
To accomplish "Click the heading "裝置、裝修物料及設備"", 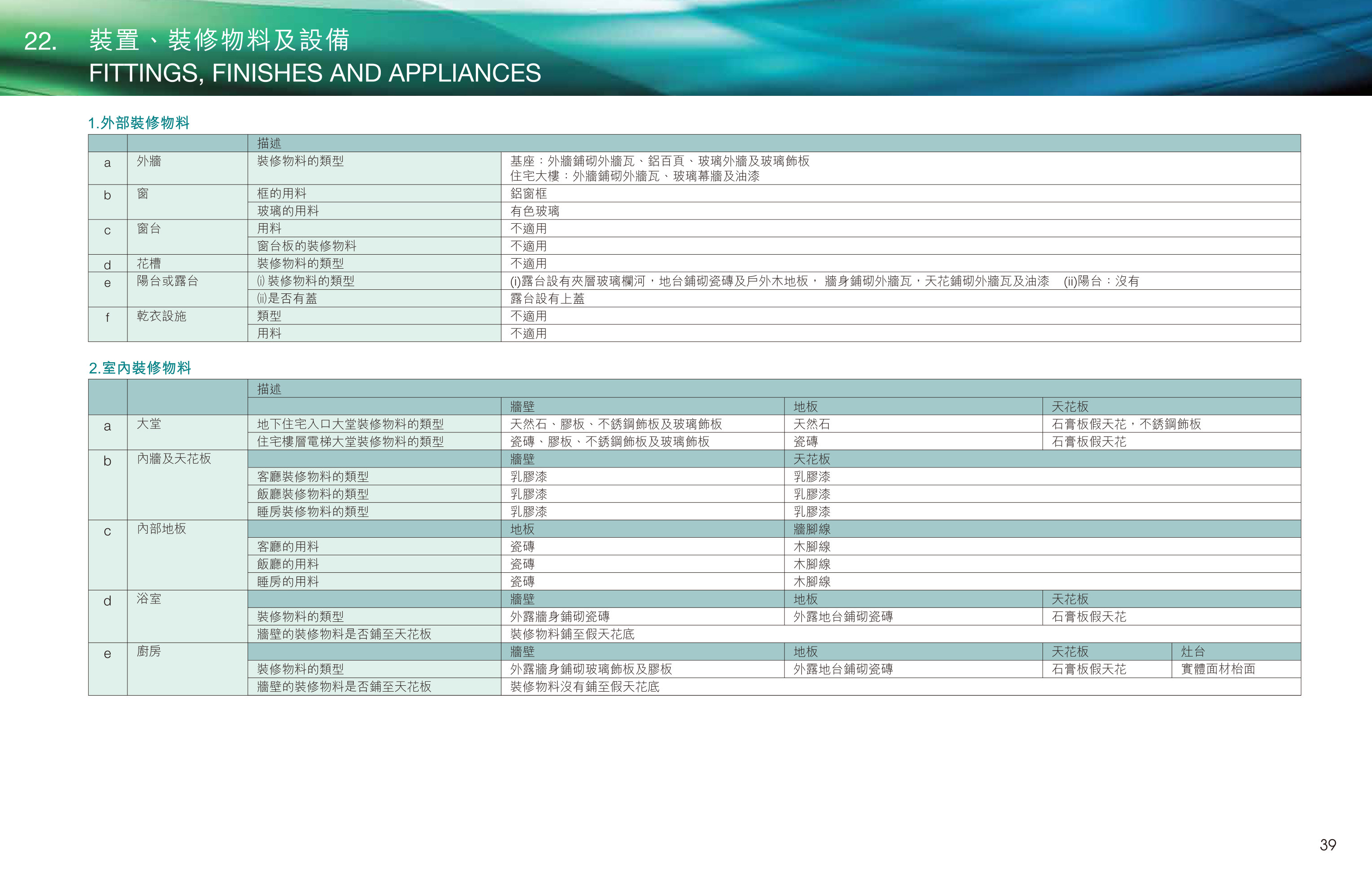I will point(219,40).
